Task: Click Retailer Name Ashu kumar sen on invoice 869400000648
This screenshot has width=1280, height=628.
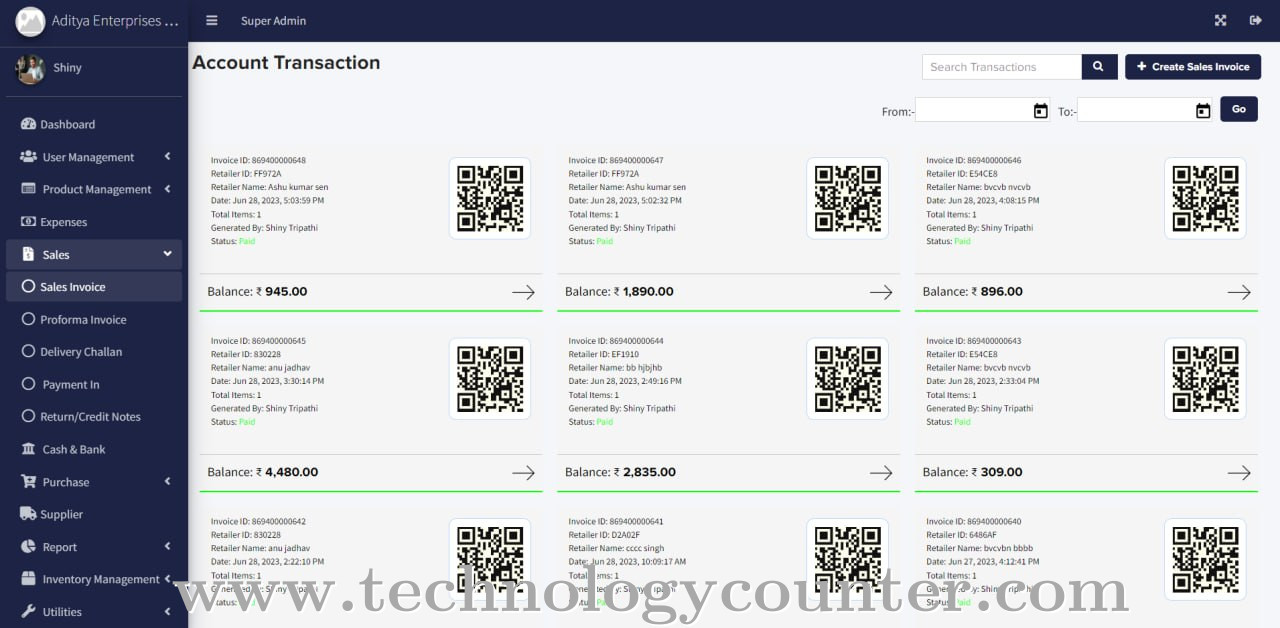Action: click(x=270, y=187)
